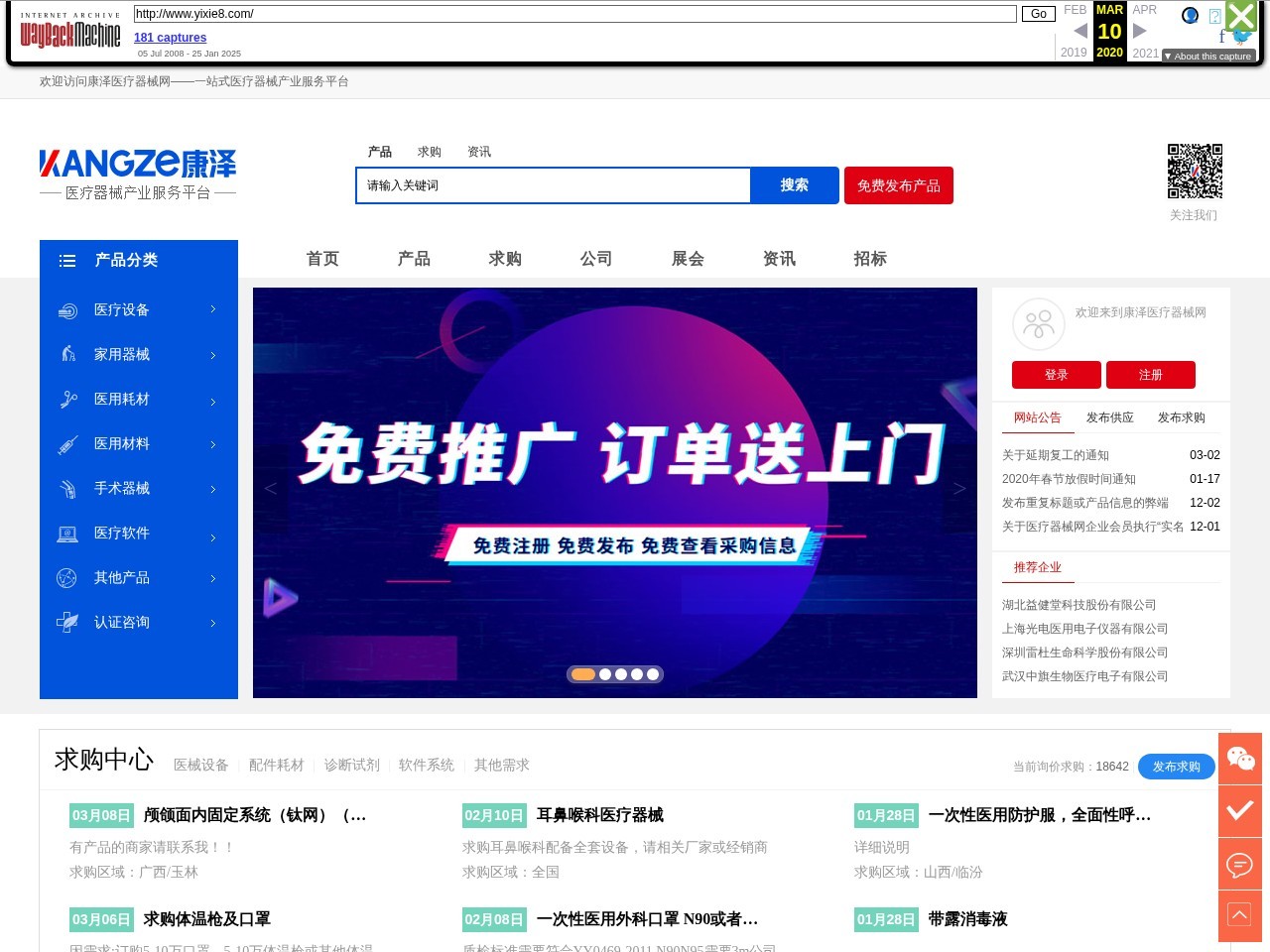The image size is (1270, 952).
Task: Click the 家用器械 category icon
Action: [67, 355]
